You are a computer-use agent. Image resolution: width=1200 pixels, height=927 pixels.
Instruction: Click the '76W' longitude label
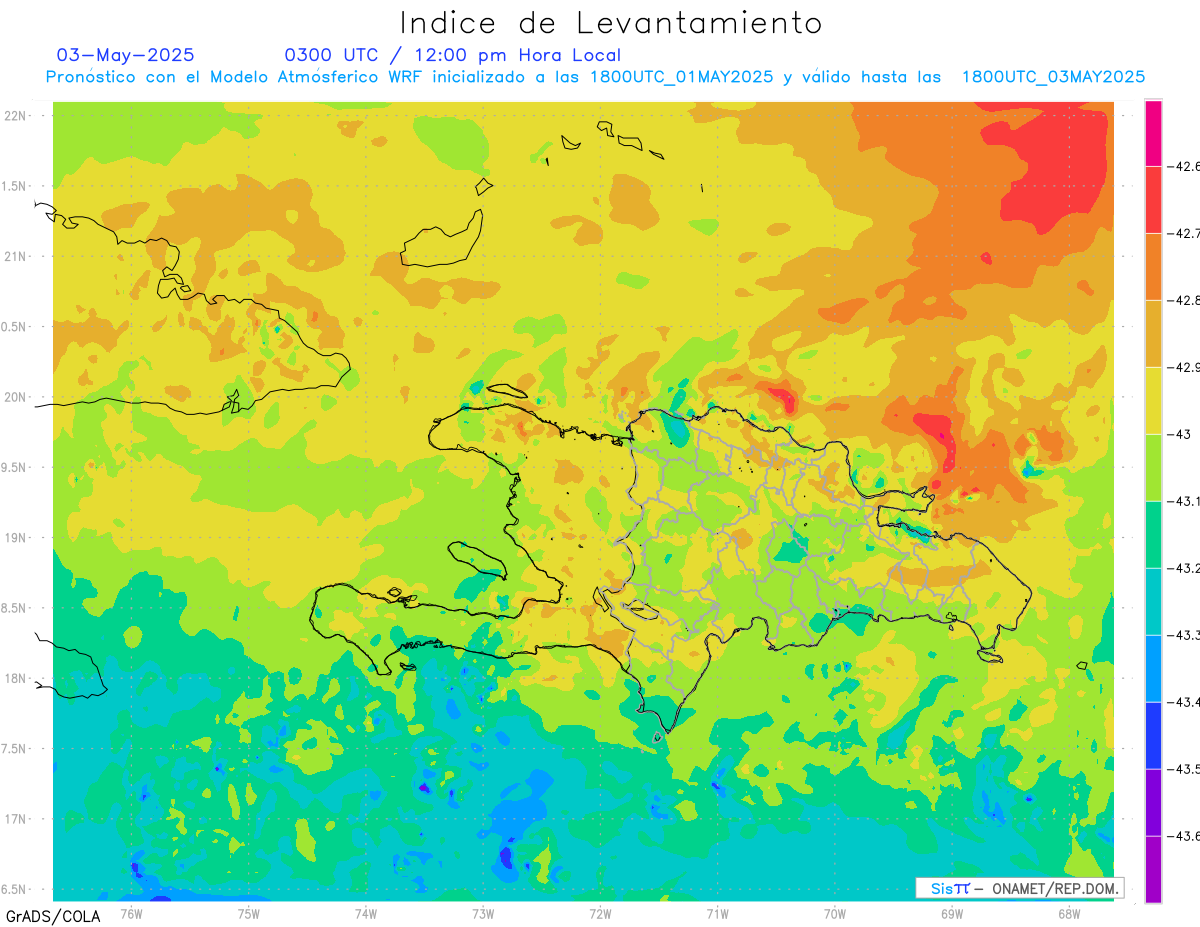click(131, 914)
